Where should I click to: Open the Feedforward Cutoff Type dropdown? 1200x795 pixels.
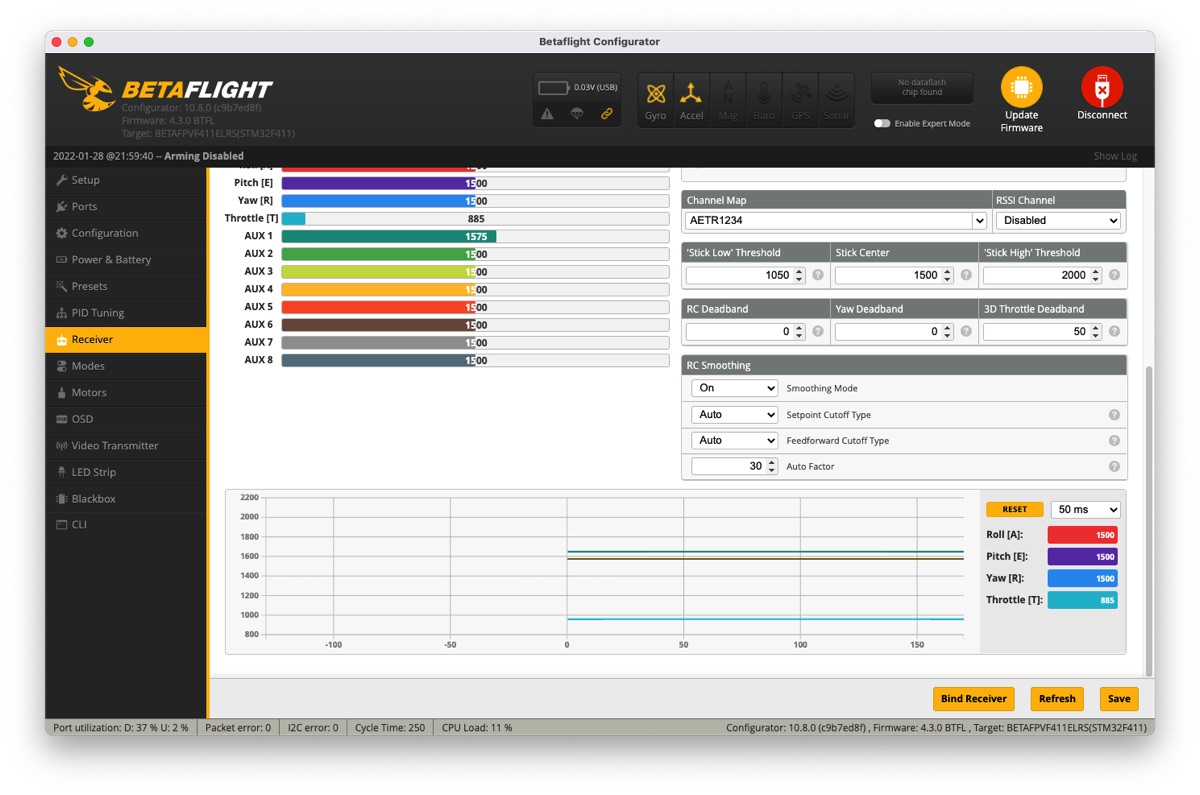click(734, 440)
